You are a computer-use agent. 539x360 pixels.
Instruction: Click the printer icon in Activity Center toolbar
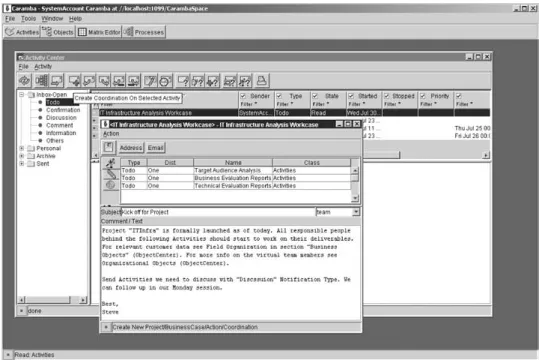click(262, 81)
